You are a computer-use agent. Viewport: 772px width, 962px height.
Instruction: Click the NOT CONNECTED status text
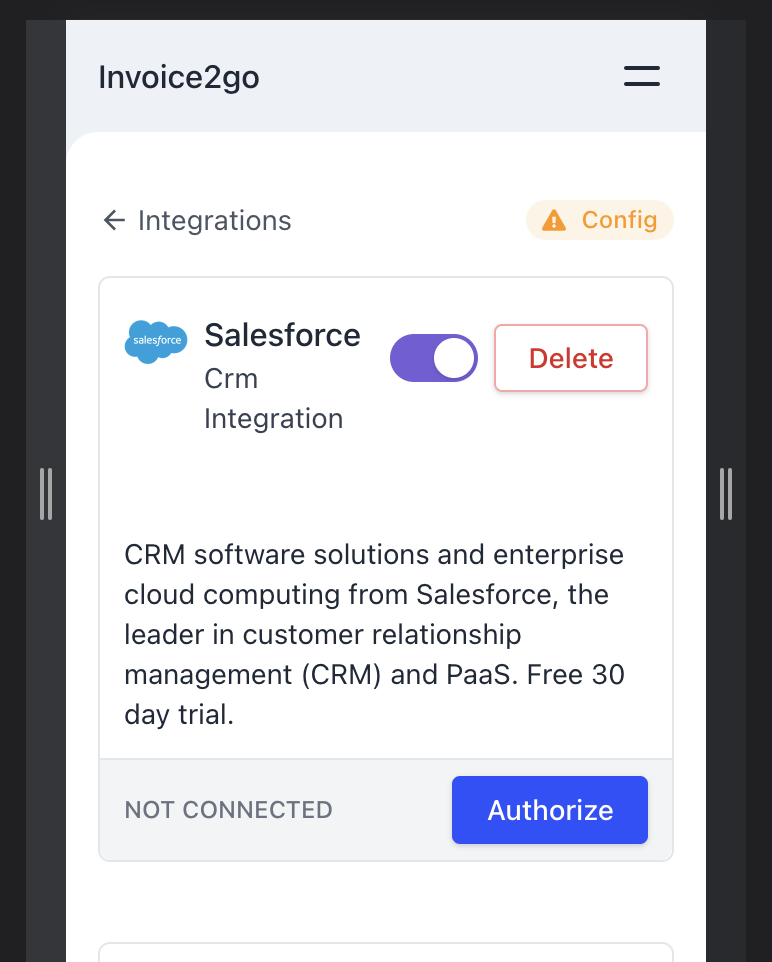228,810
